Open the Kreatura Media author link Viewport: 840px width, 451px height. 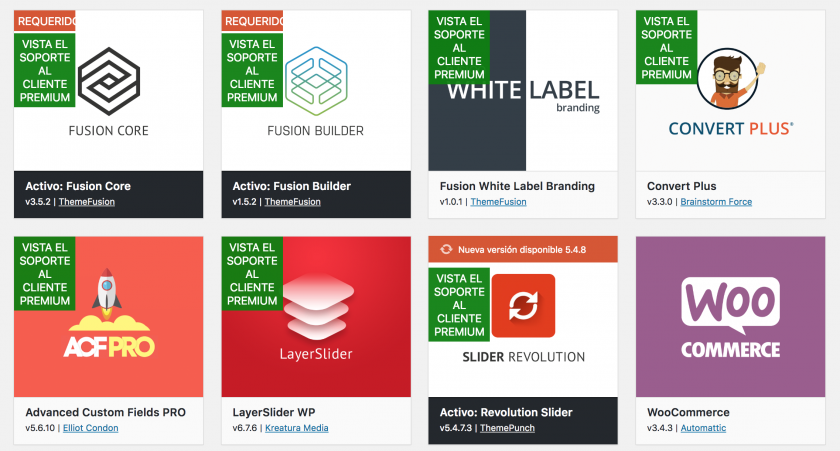pos(297,428)
